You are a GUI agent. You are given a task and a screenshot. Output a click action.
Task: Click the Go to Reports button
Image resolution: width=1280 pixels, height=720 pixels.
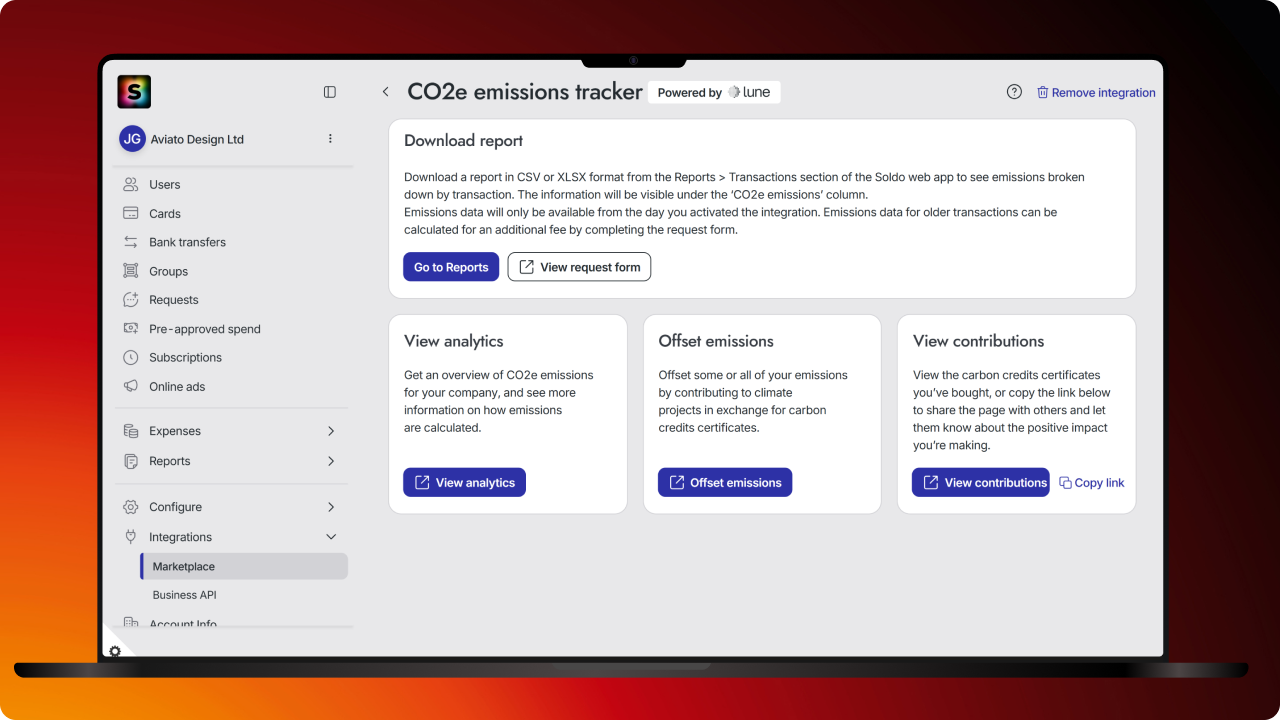point(451,267)
